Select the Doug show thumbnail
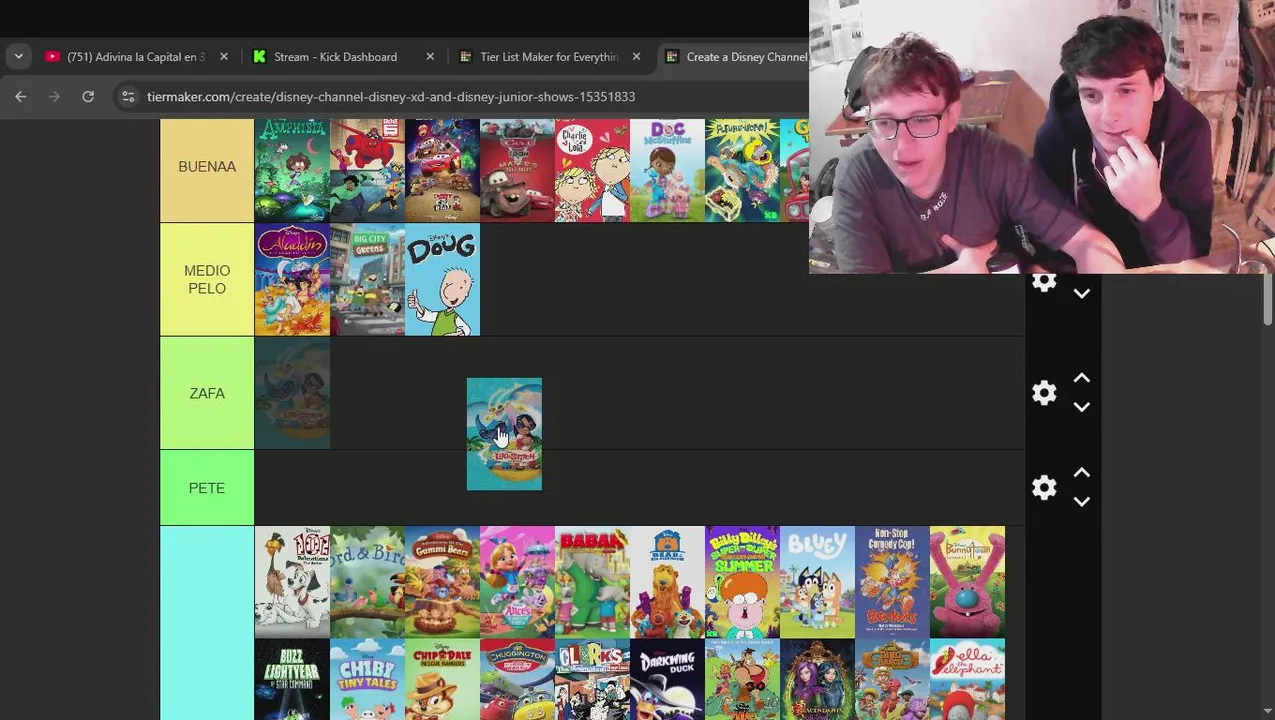Viewport: 1275px width, 720px height. pyautogui.click(x=442, y=279)
